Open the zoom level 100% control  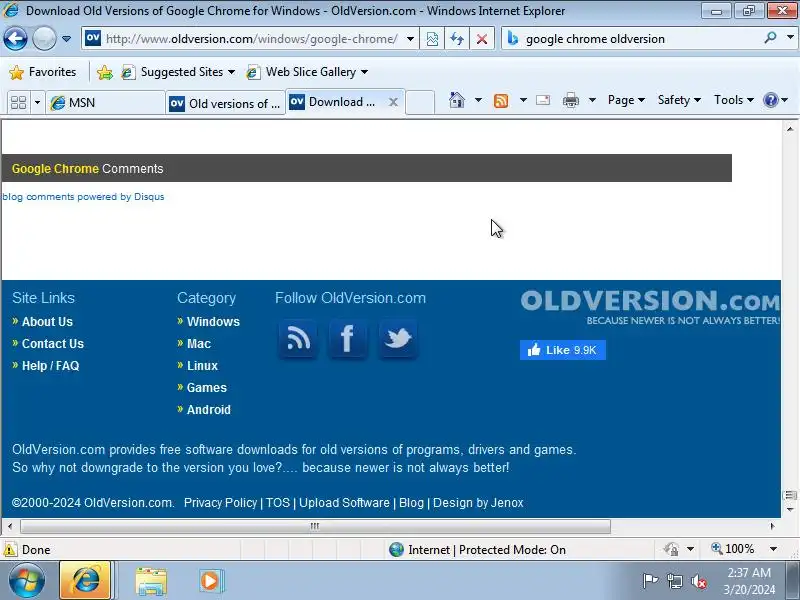pyautogui.click(x=744, y=549)
